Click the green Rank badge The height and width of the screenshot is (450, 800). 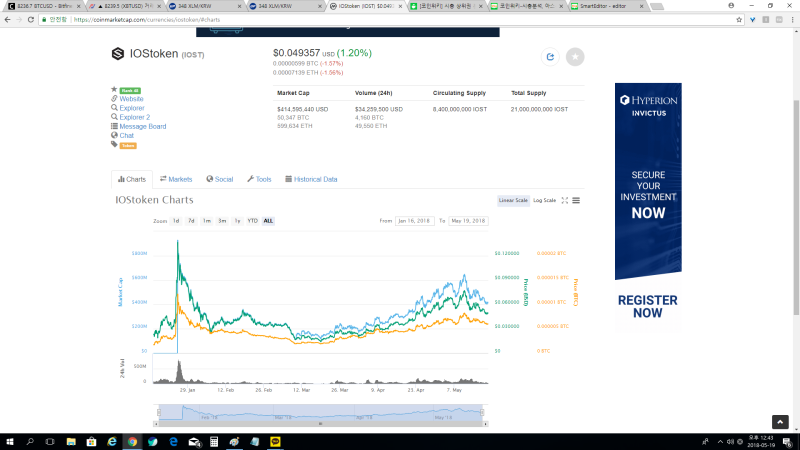(130, 90)
